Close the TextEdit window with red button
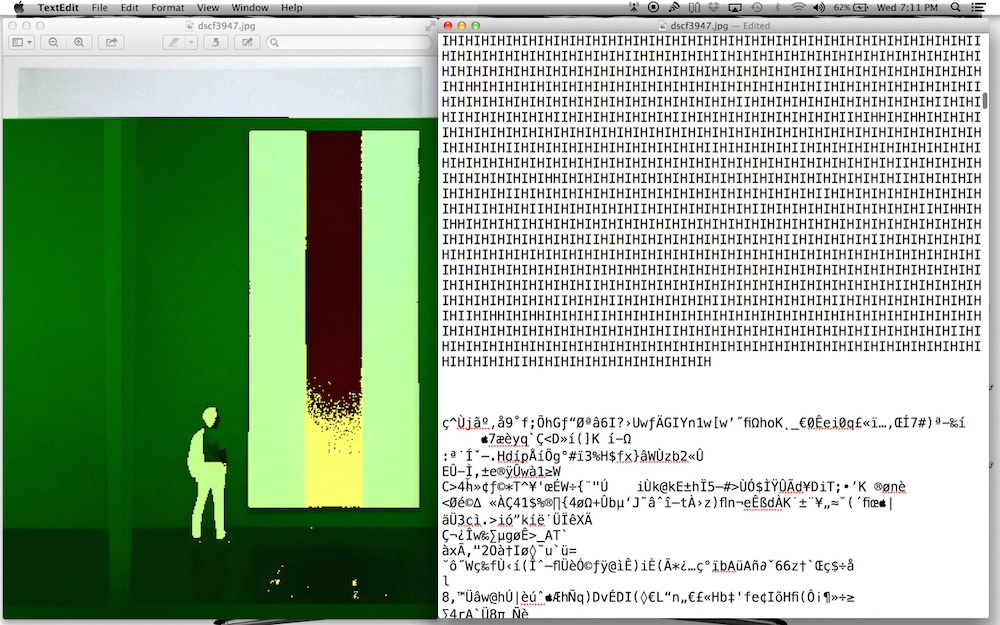This screenshot has height=625, width=1000. (x=448, y=26)
